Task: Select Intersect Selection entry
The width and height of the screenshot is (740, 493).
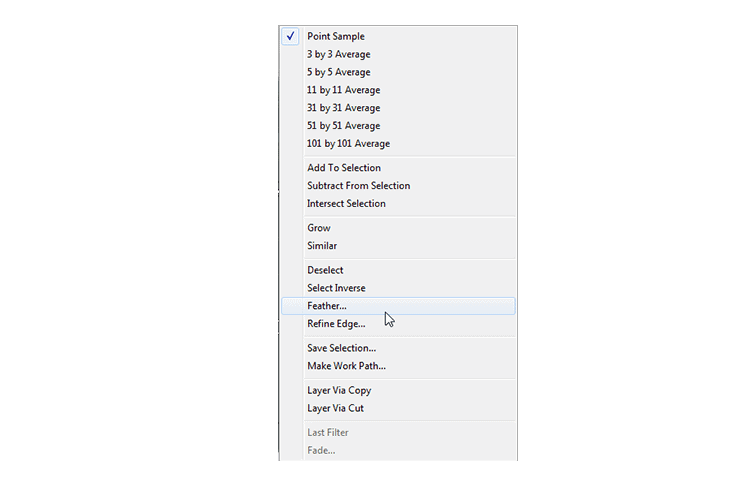Action: pyautogui.click(x=398, y=204)
